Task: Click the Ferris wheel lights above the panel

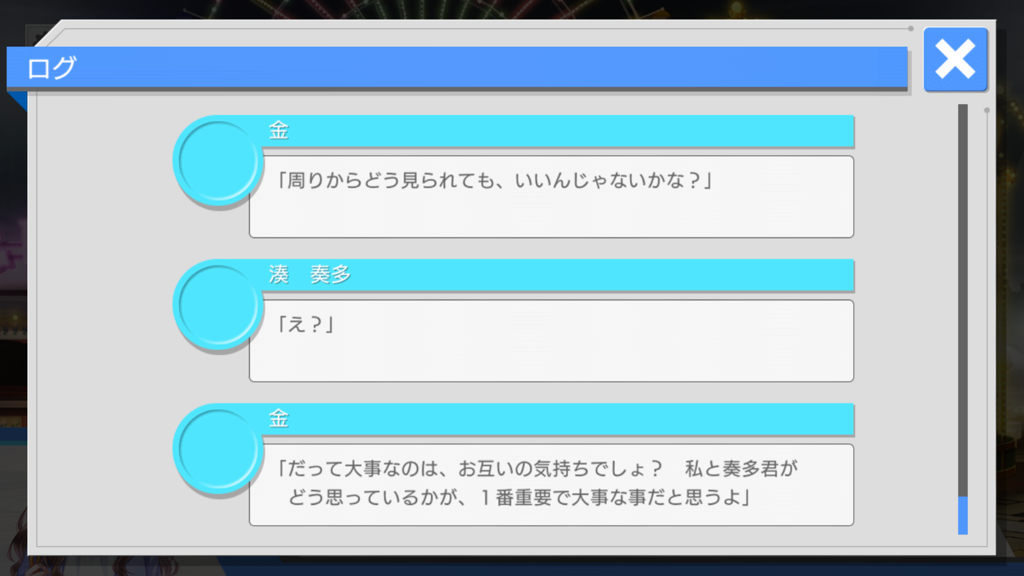Action: [457, 9]
